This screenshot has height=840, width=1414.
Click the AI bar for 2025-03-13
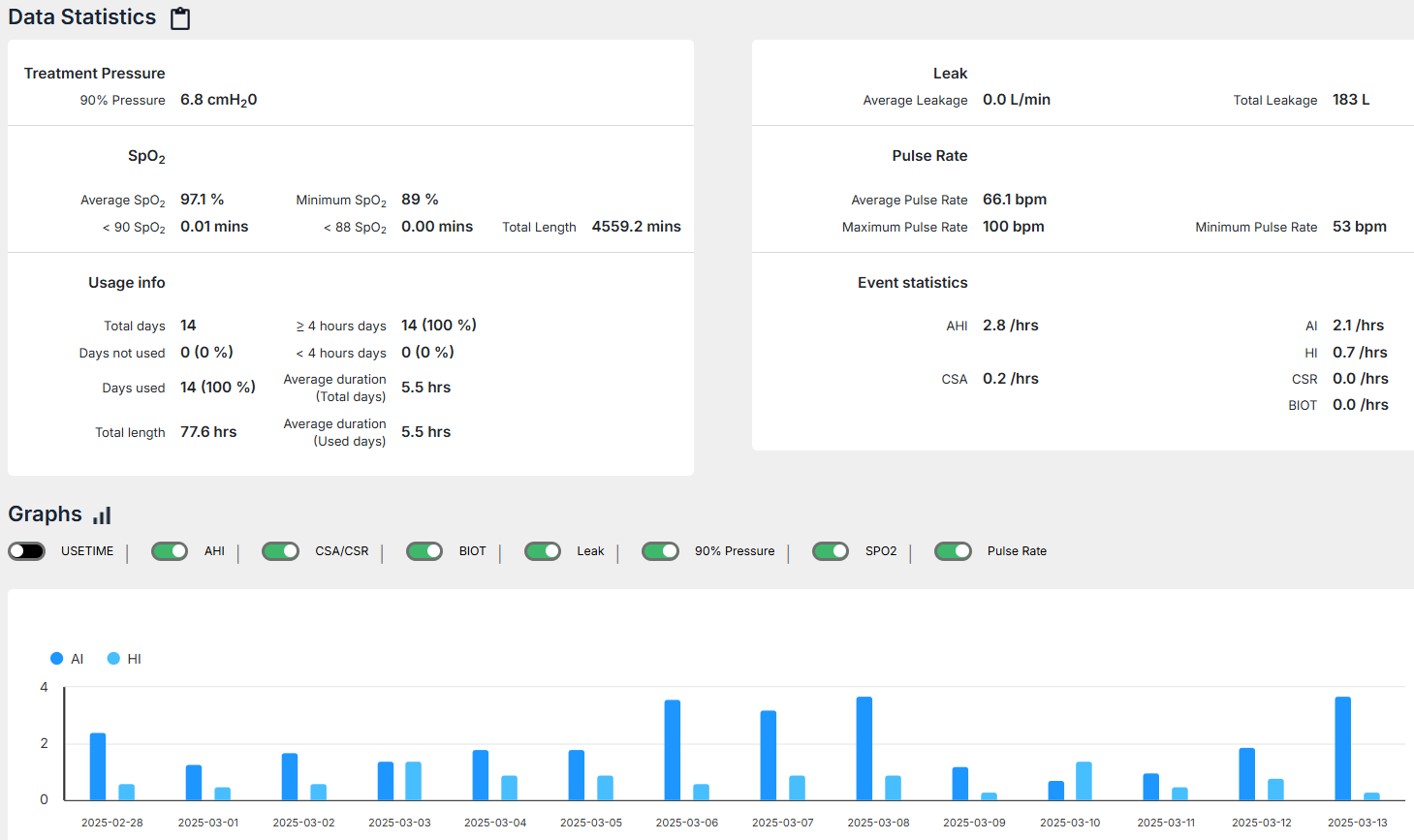(x=1342, y=749)
